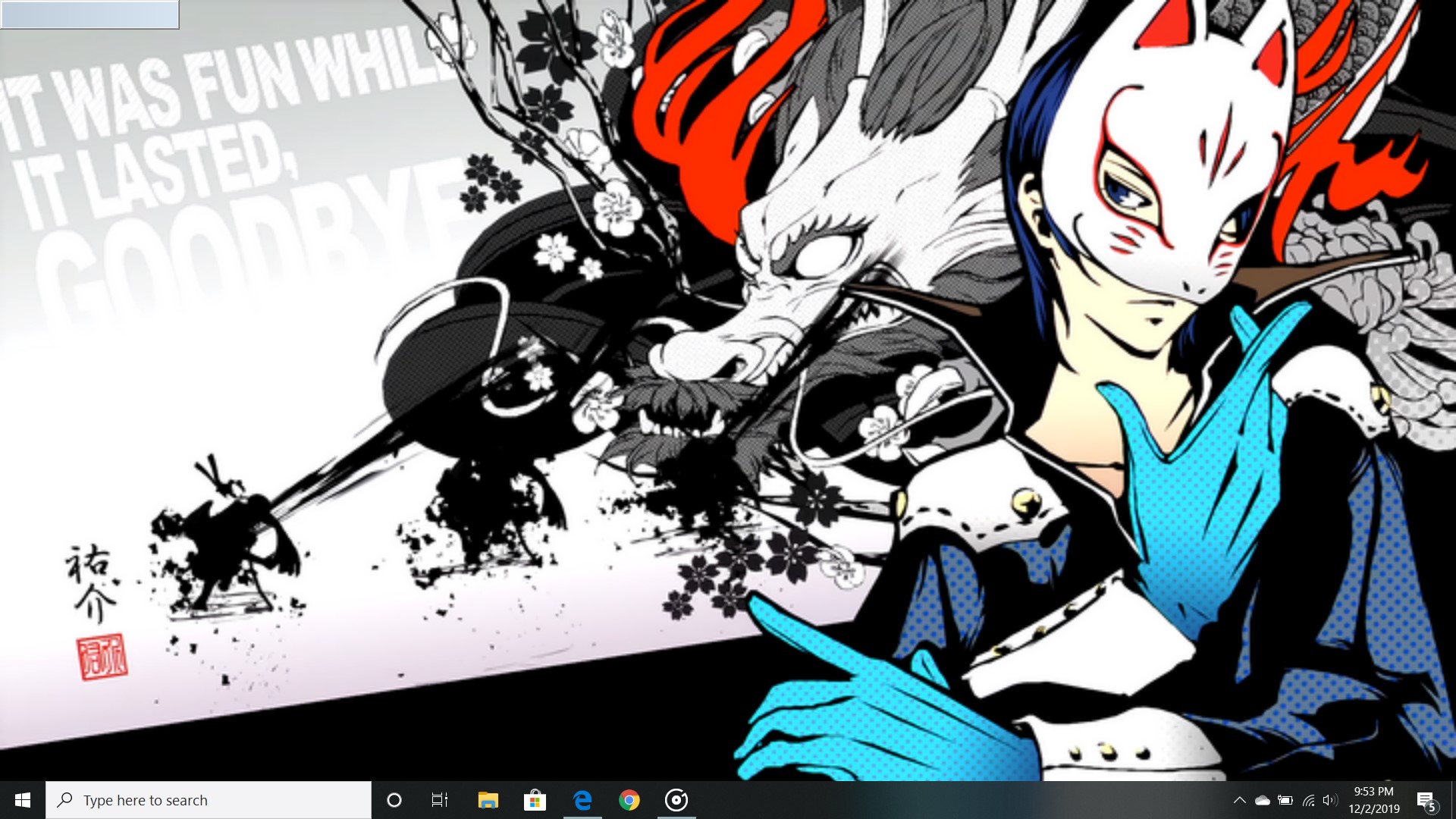Open Wi-Fi network settings flyout
This screenshot has height=819, width=1456.
1309,800
